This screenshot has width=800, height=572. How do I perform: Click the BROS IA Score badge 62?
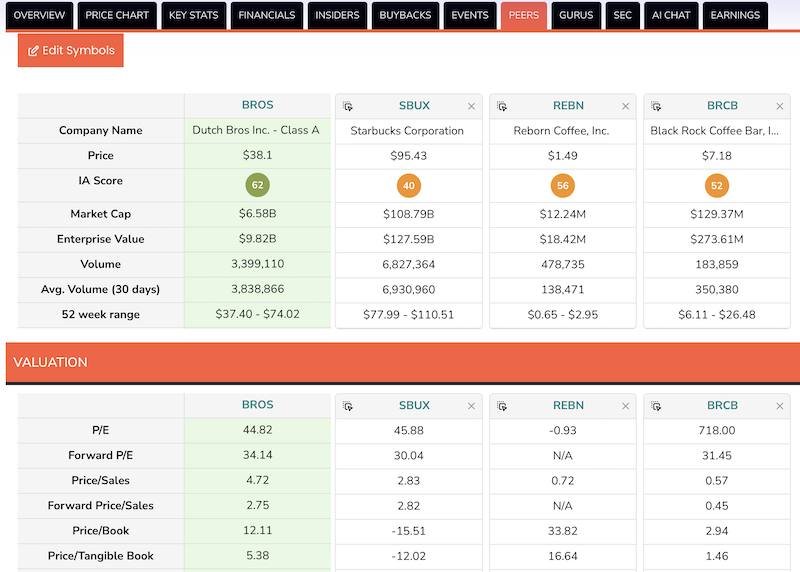tap(258, 185)
